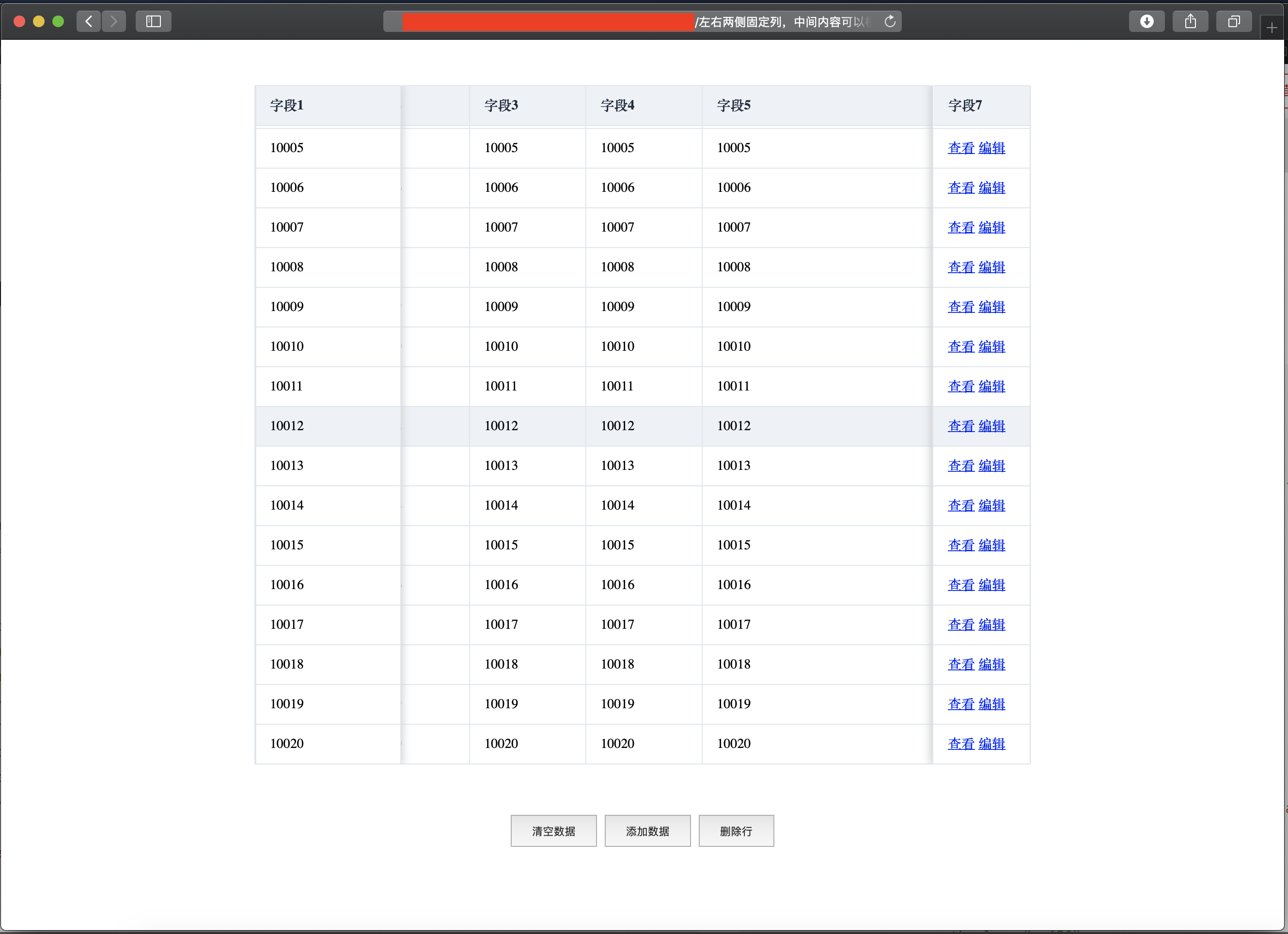
Task: Click the Share icon in toolbar
Action: pyautogui.click(x=1190, y=22)
